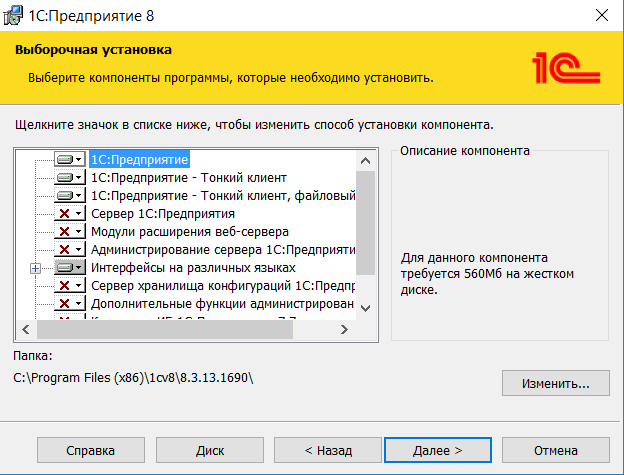Viewport: 624px width, 475px height.
Task: Select 1С:Предприятие item in component list
Action: 139,159
